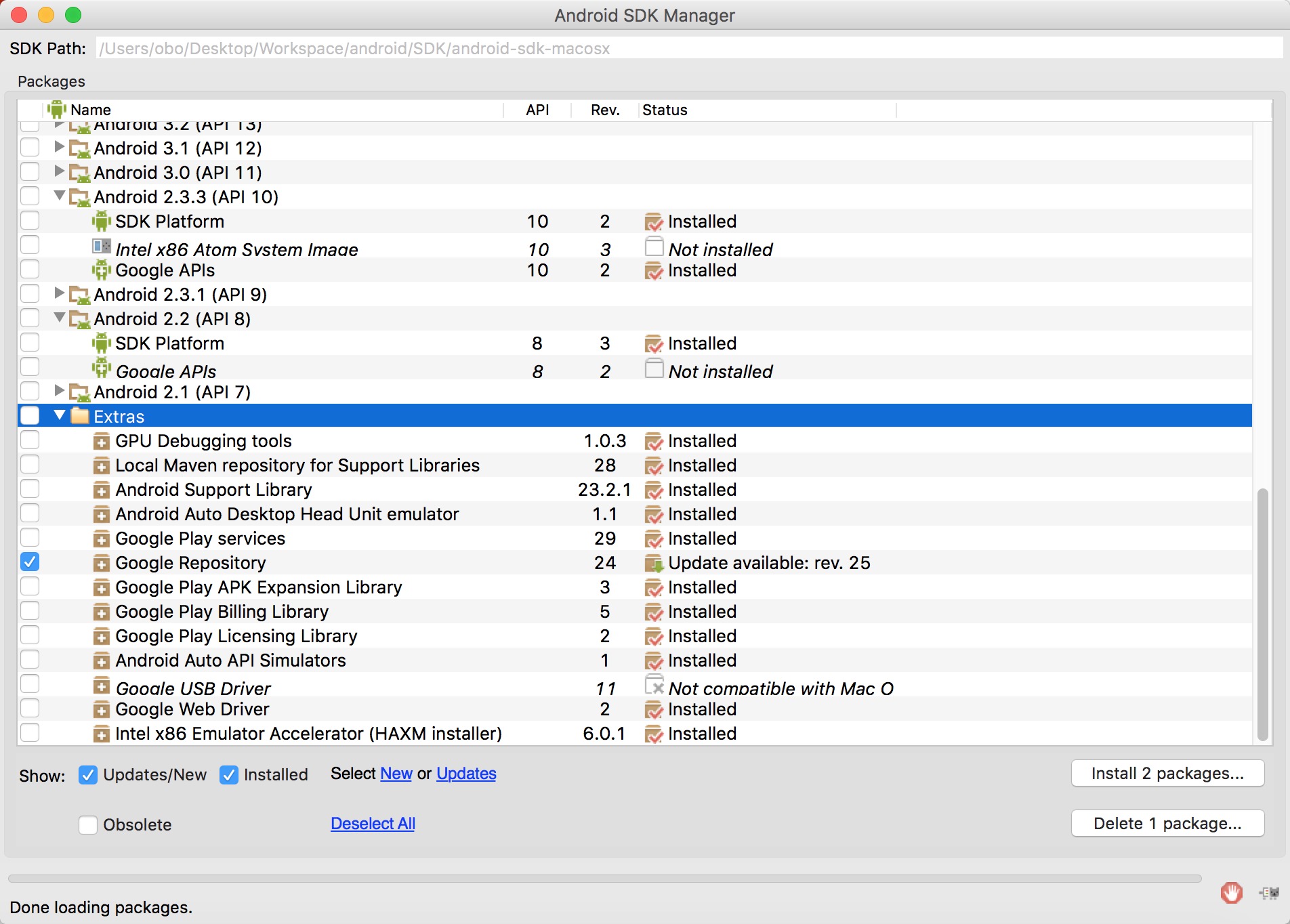1290x924 pixels.
Task: Click Intel HAXM installer package icon
Action: pyautogui.click(x=101, y=734)
